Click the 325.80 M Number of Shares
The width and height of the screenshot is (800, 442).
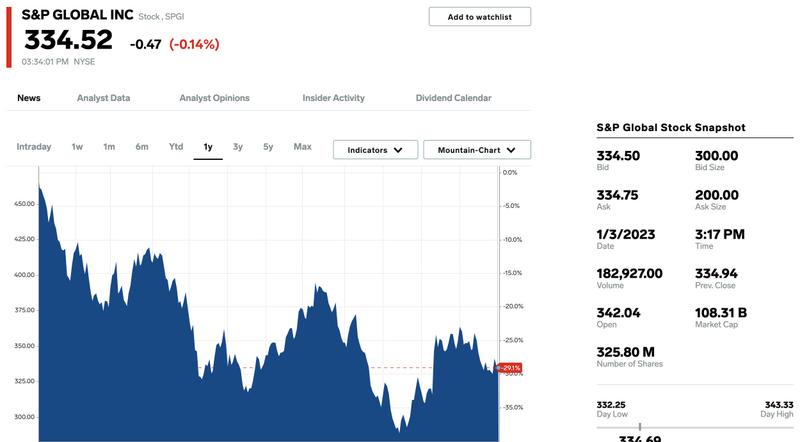626,352
